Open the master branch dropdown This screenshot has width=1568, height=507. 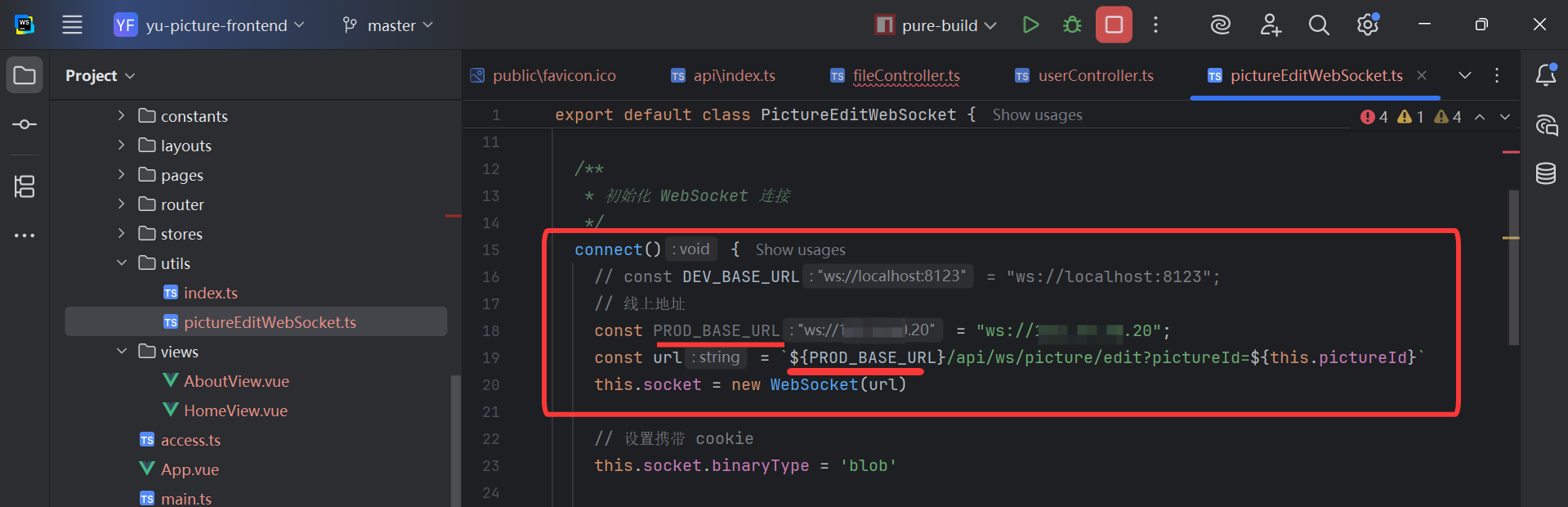(387, 25)
